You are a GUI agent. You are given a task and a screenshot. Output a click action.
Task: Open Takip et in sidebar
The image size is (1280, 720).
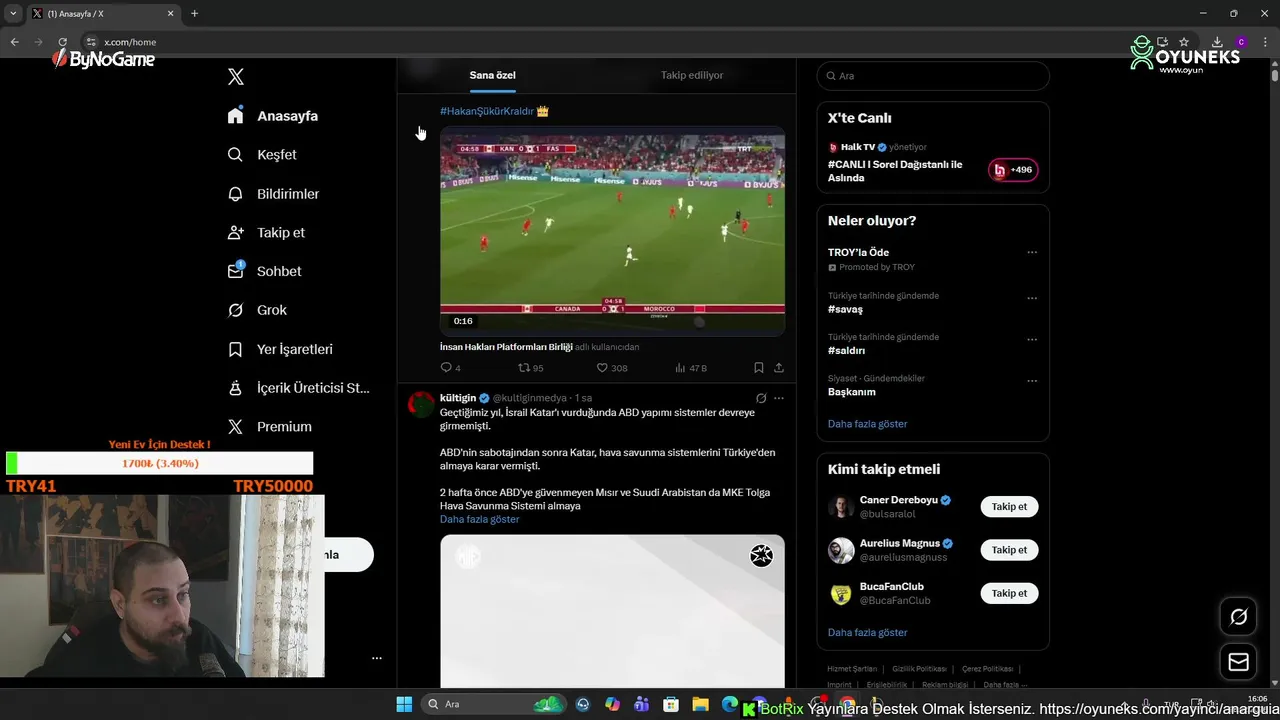pos(266,232)
